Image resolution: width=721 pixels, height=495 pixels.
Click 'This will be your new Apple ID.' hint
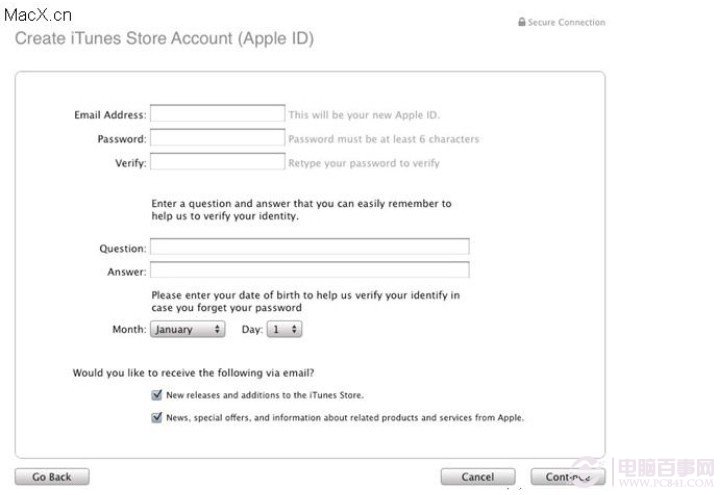[x=364, y=115]
